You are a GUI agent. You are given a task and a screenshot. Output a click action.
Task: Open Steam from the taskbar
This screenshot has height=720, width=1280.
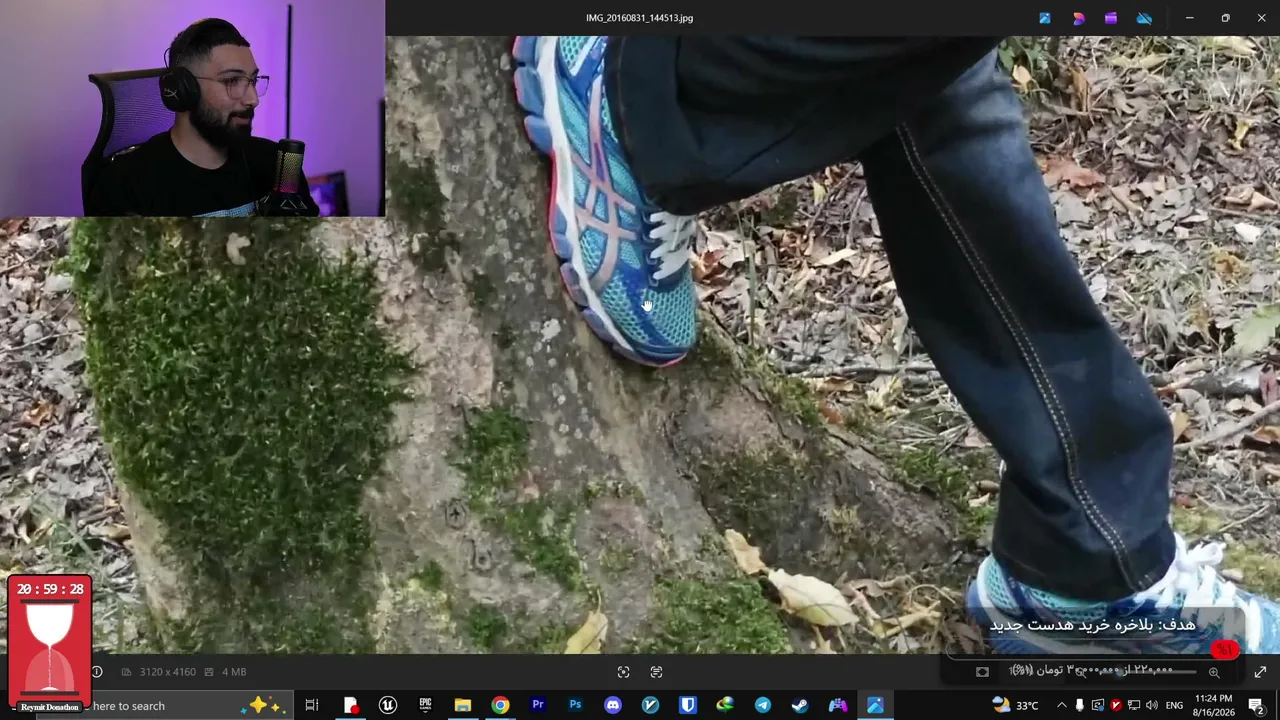pos(800,706)
